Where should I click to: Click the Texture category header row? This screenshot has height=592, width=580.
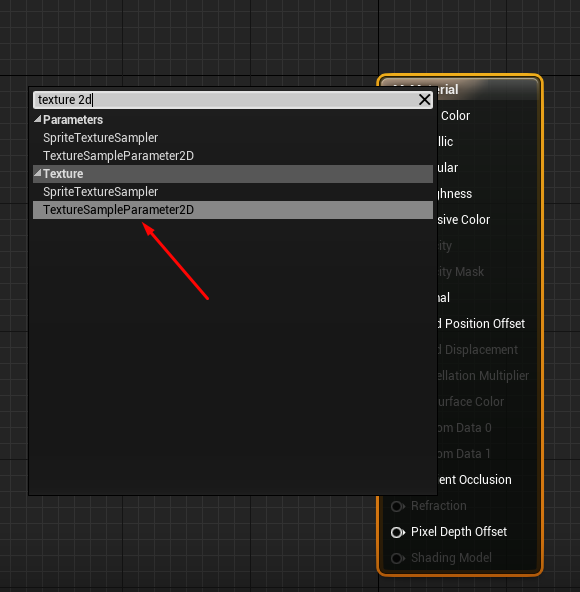coord(233,174)
